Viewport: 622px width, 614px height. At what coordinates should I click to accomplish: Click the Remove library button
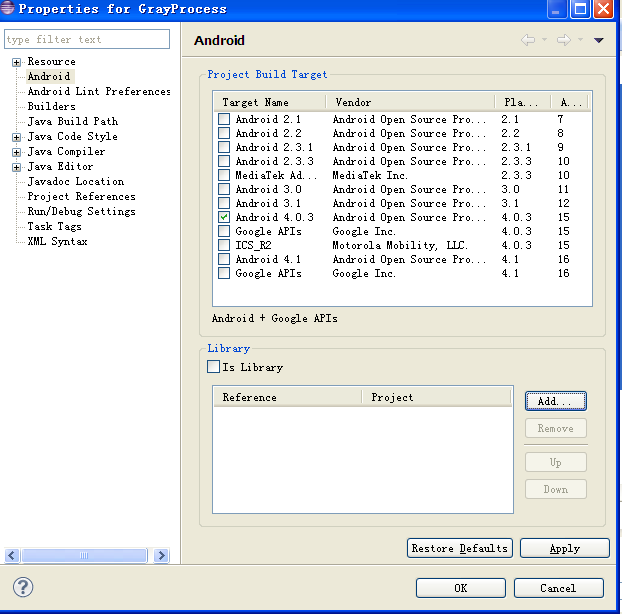pos(556,428)
